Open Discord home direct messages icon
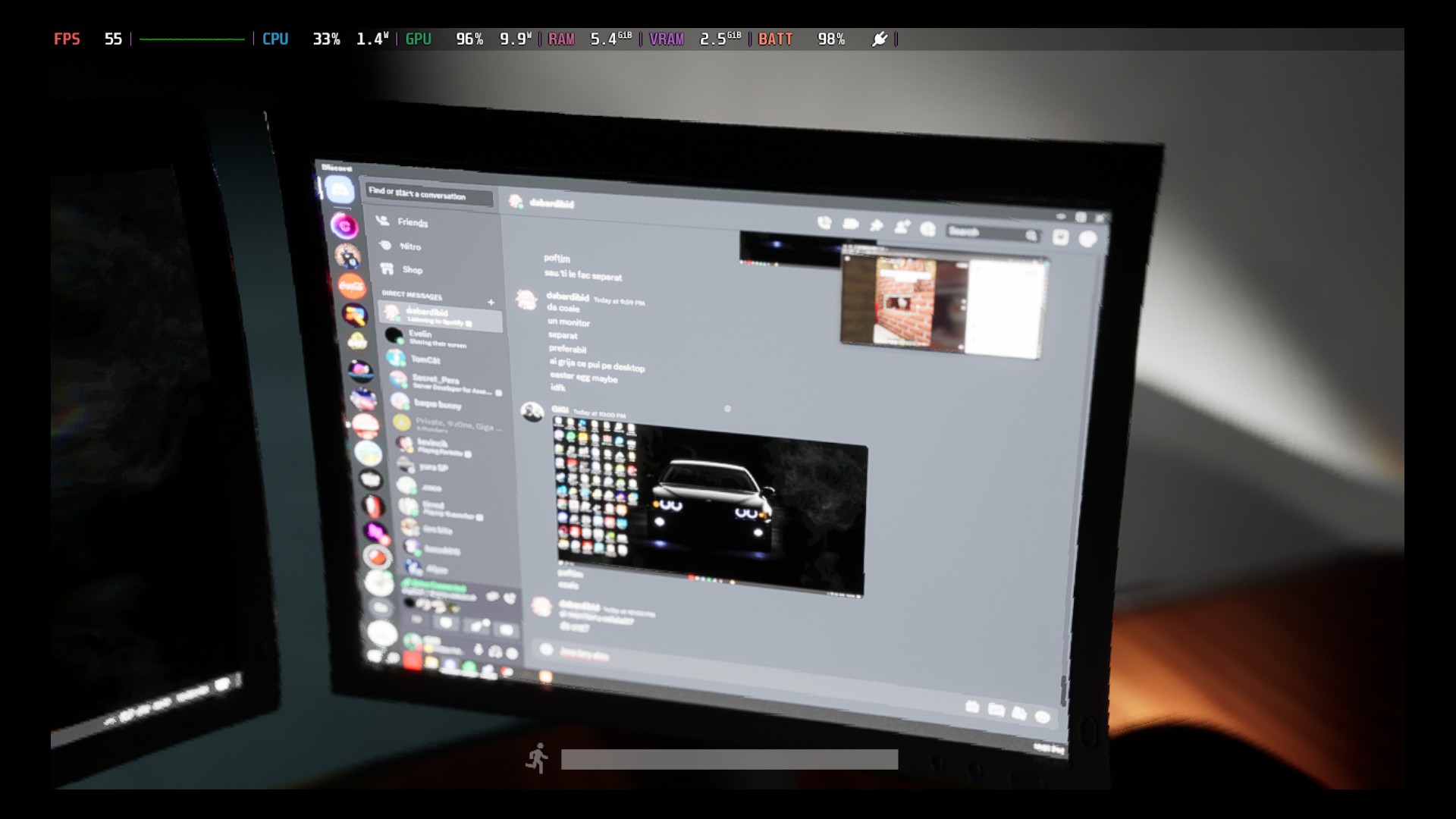 tap(339, 191)
